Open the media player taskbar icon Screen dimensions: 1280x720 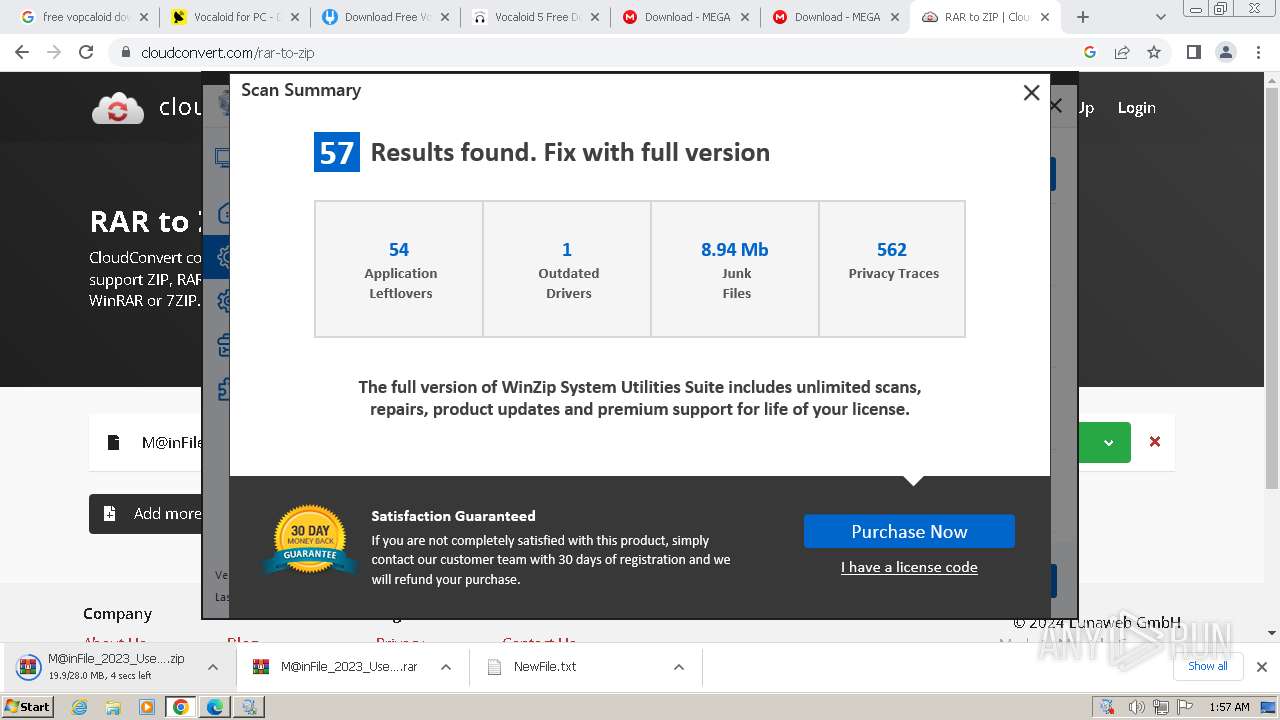(147, 707)
